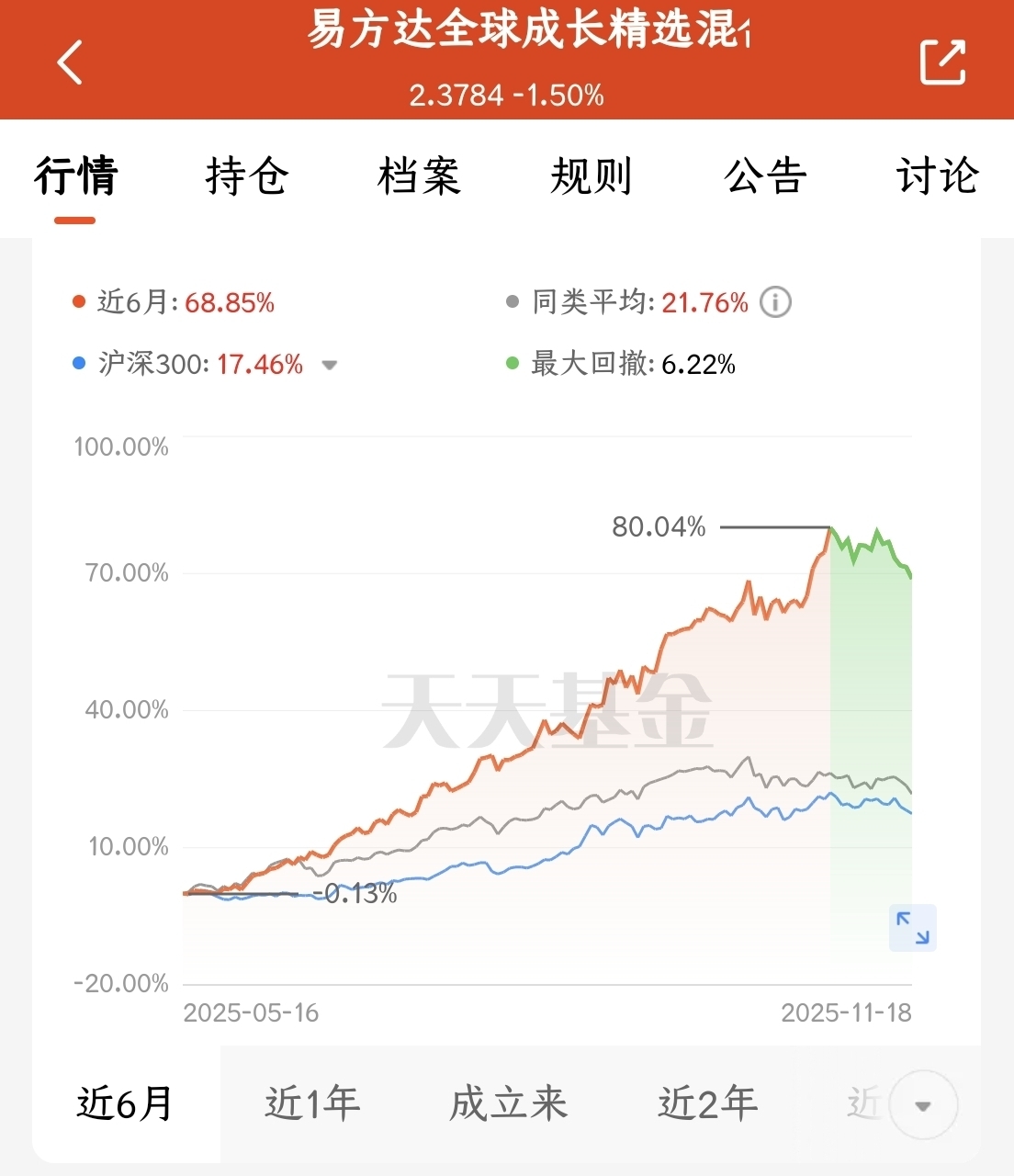1014x1176 pixels.
Task: Expand chart to fullscreen icon
Action: coord(913,928)
